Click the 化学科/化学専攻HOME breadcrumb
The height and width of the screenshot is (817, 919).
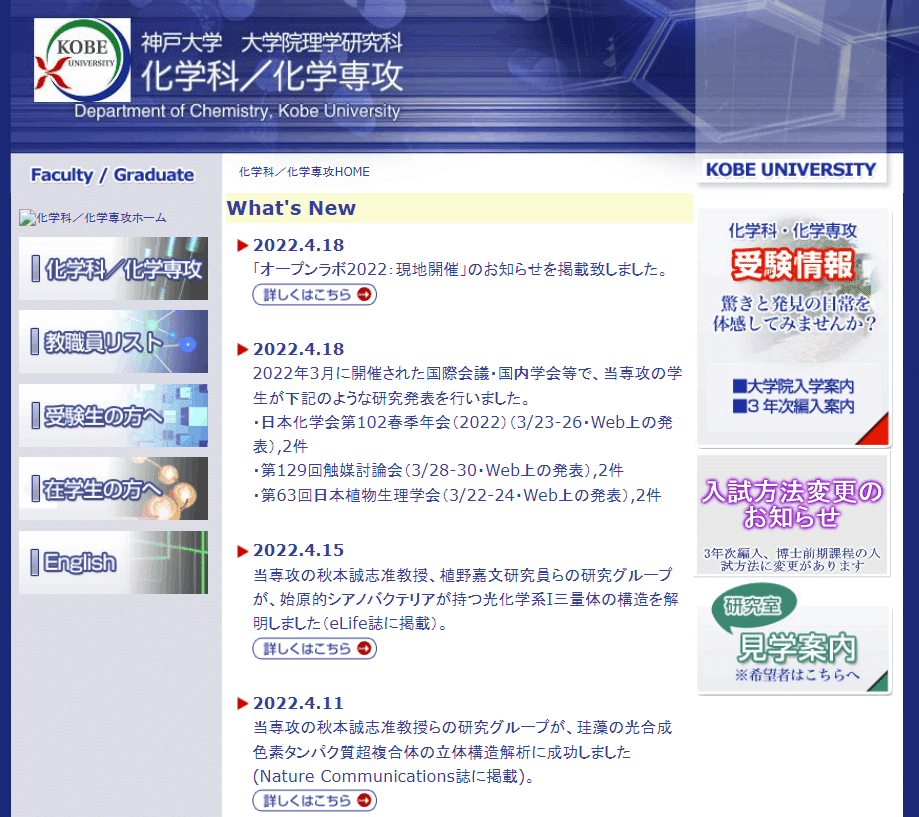[x=304, y=172]
